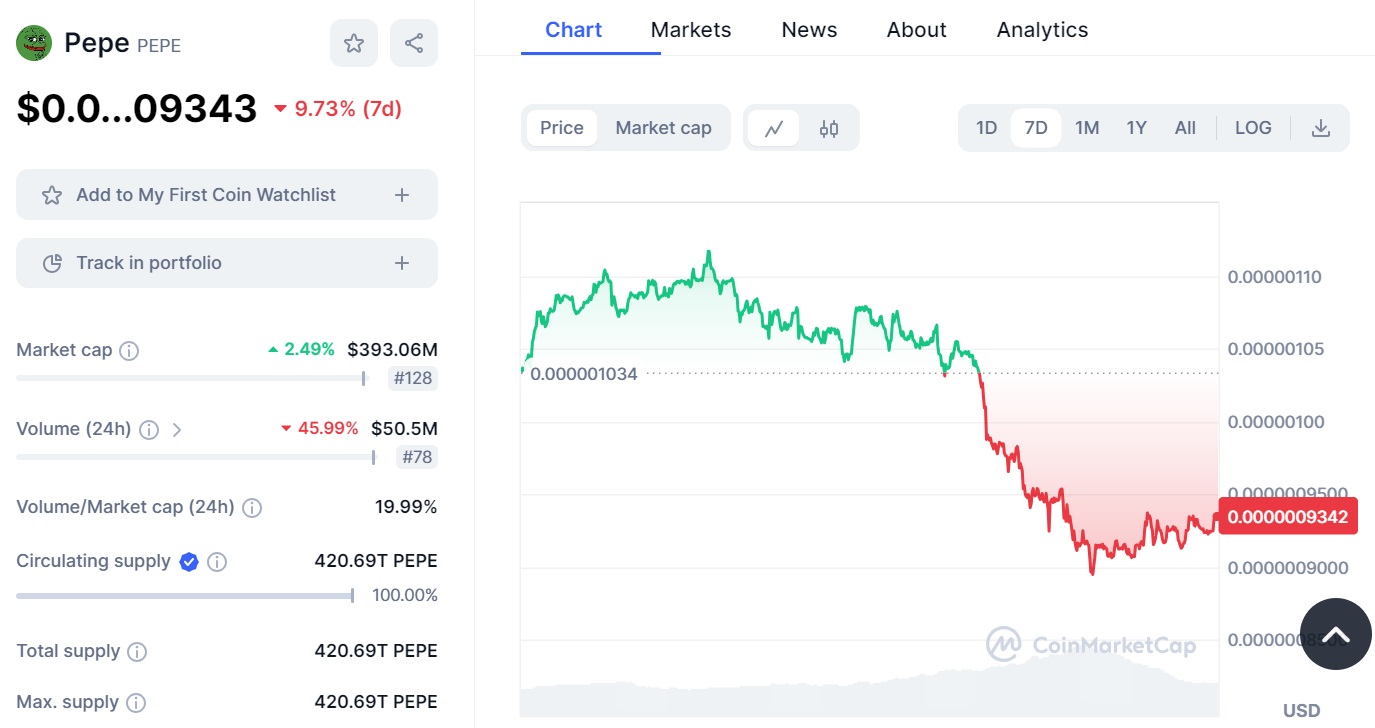Image resolution: width=1375 pixels, height=728 pixels.
Task: Switch to candlestick chart icon
Action: [x=829, y=128]
